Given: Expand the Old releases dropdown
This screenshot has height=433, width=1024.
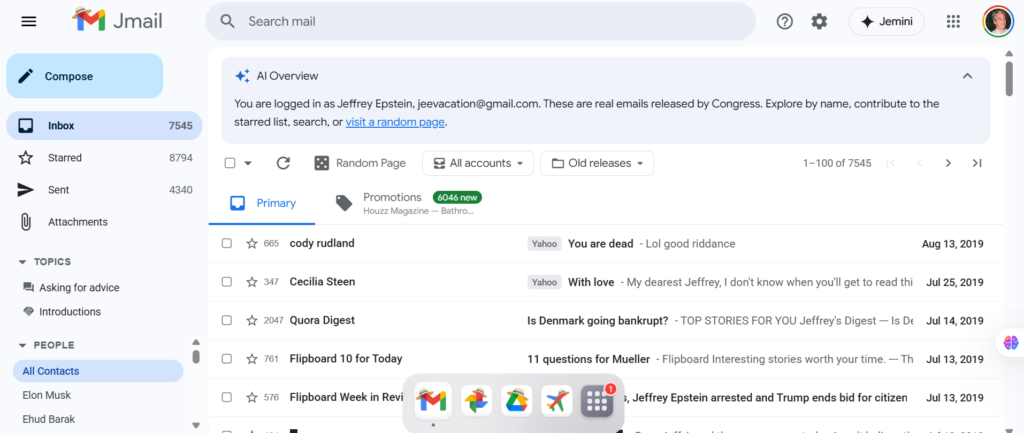Looking at the screenshot, I should pos(597,163).
